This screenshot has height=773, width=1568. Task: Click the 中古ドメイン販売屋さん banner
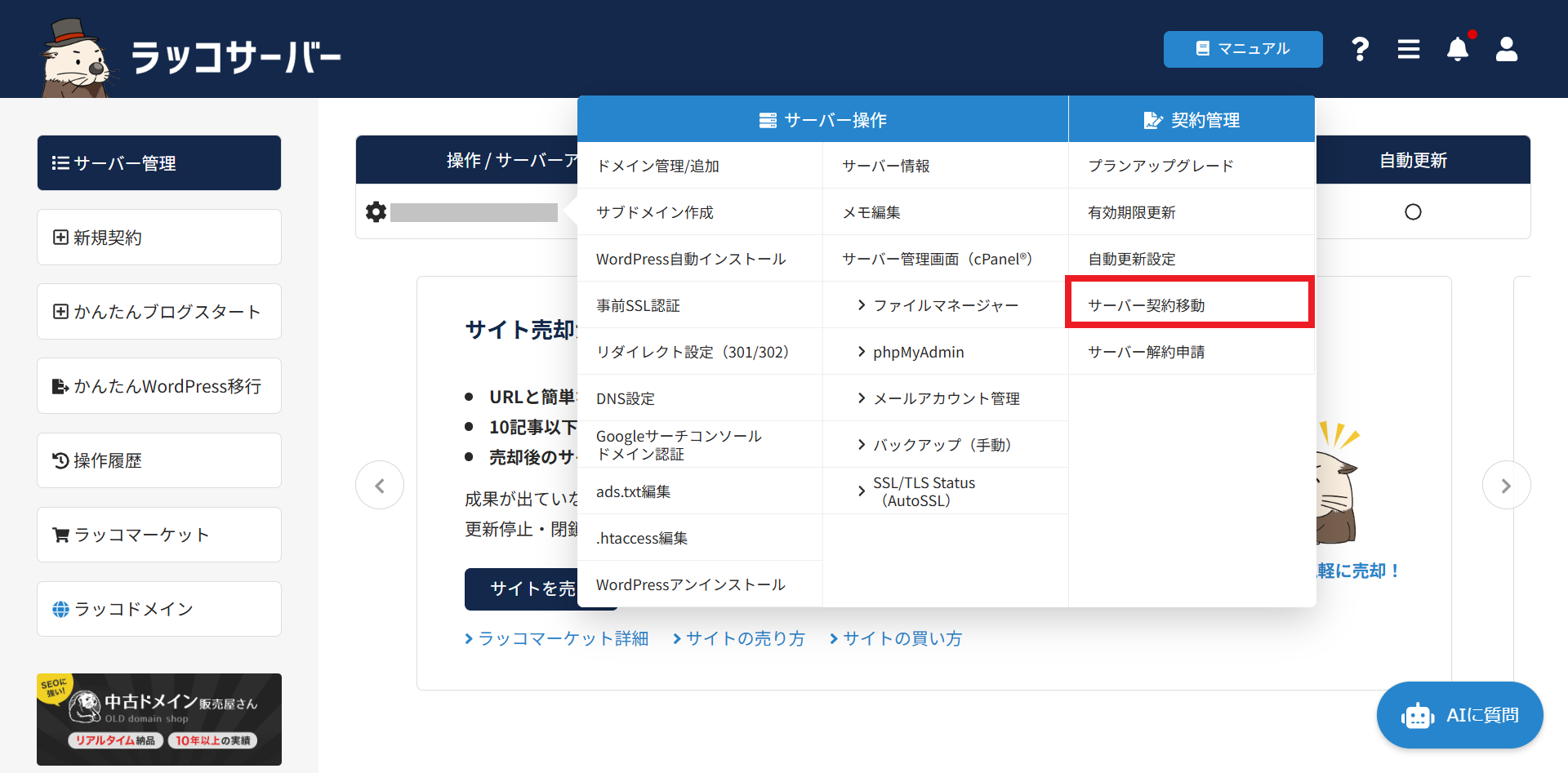click(159, 719)
